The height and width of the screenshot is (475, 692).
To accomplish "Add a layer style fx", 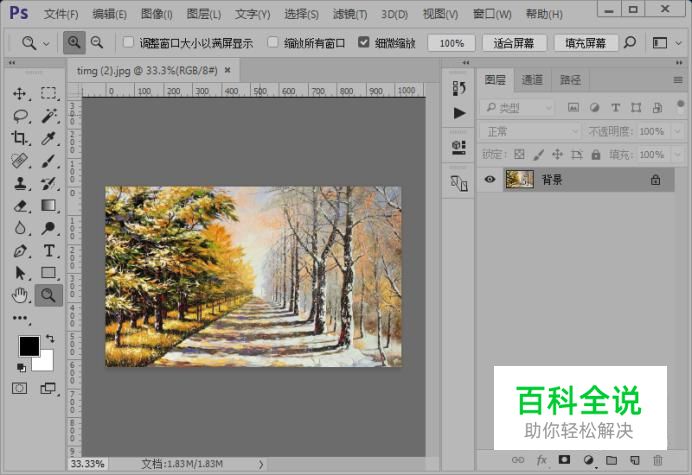I will click(542, 460).
